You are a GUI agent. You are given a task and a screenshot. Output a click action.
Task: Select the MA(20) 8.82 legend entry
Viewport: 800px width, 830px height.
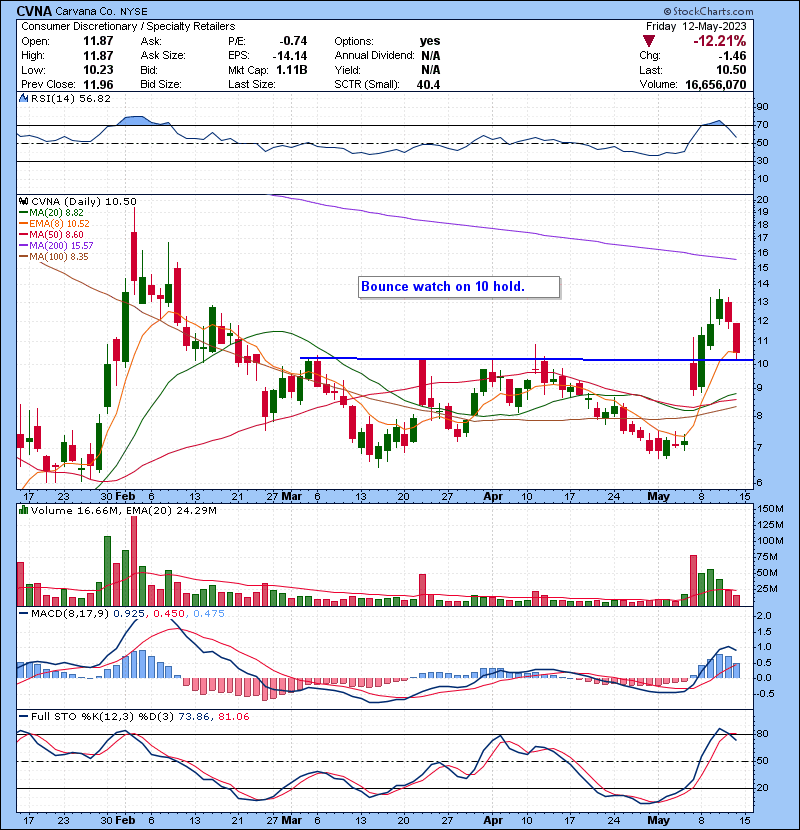(51, 212)
